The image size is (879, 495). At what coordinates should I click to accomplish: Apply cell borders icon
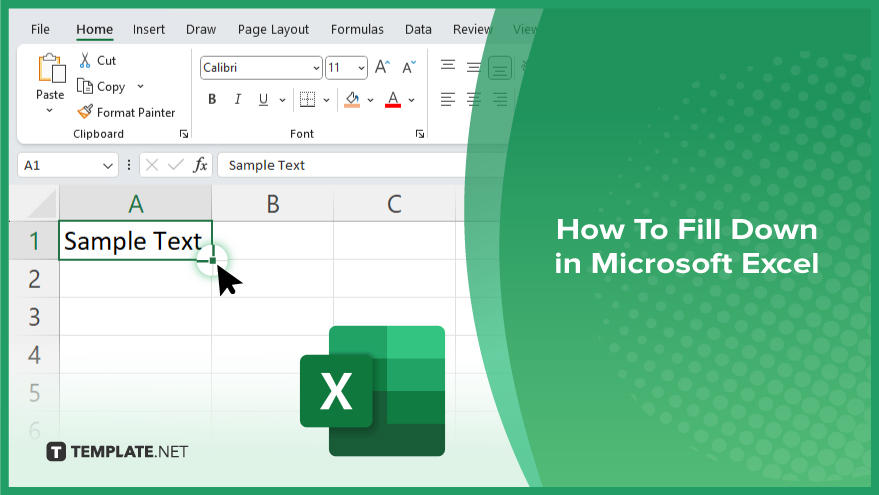click(x=307, y=99)
